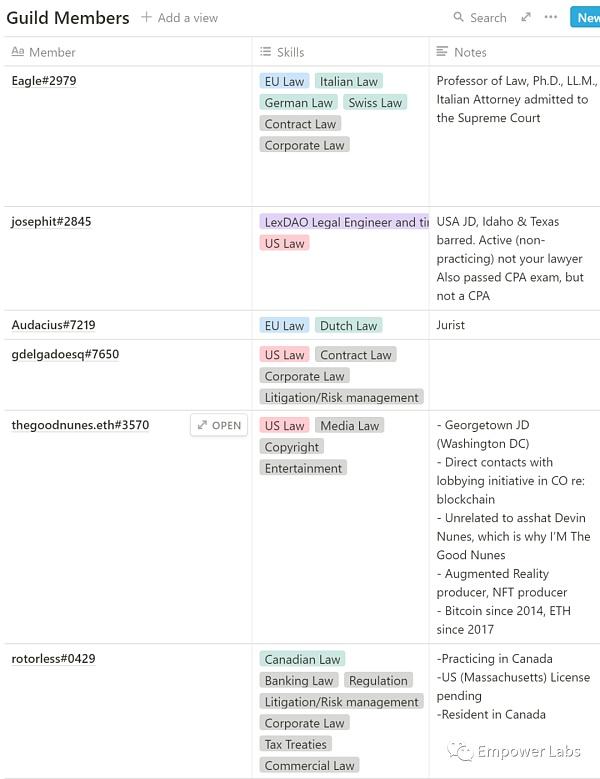Select the Media Law tag
This screenshot has width=600, height=779.
(x=349, y=426)
